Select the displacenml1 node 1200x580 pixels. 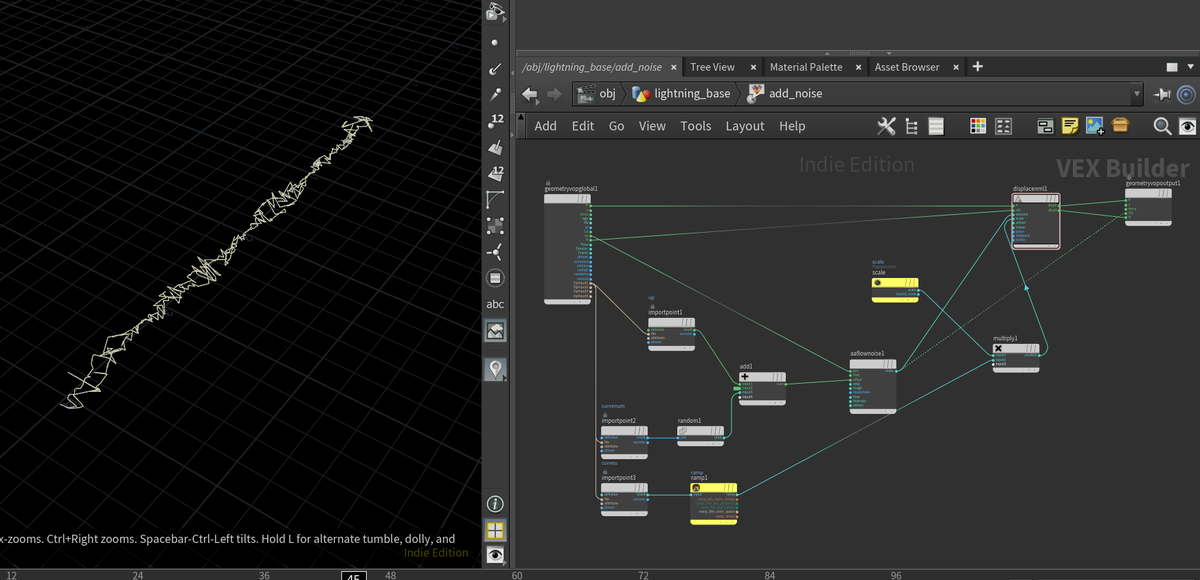[x=1035, y=220]
